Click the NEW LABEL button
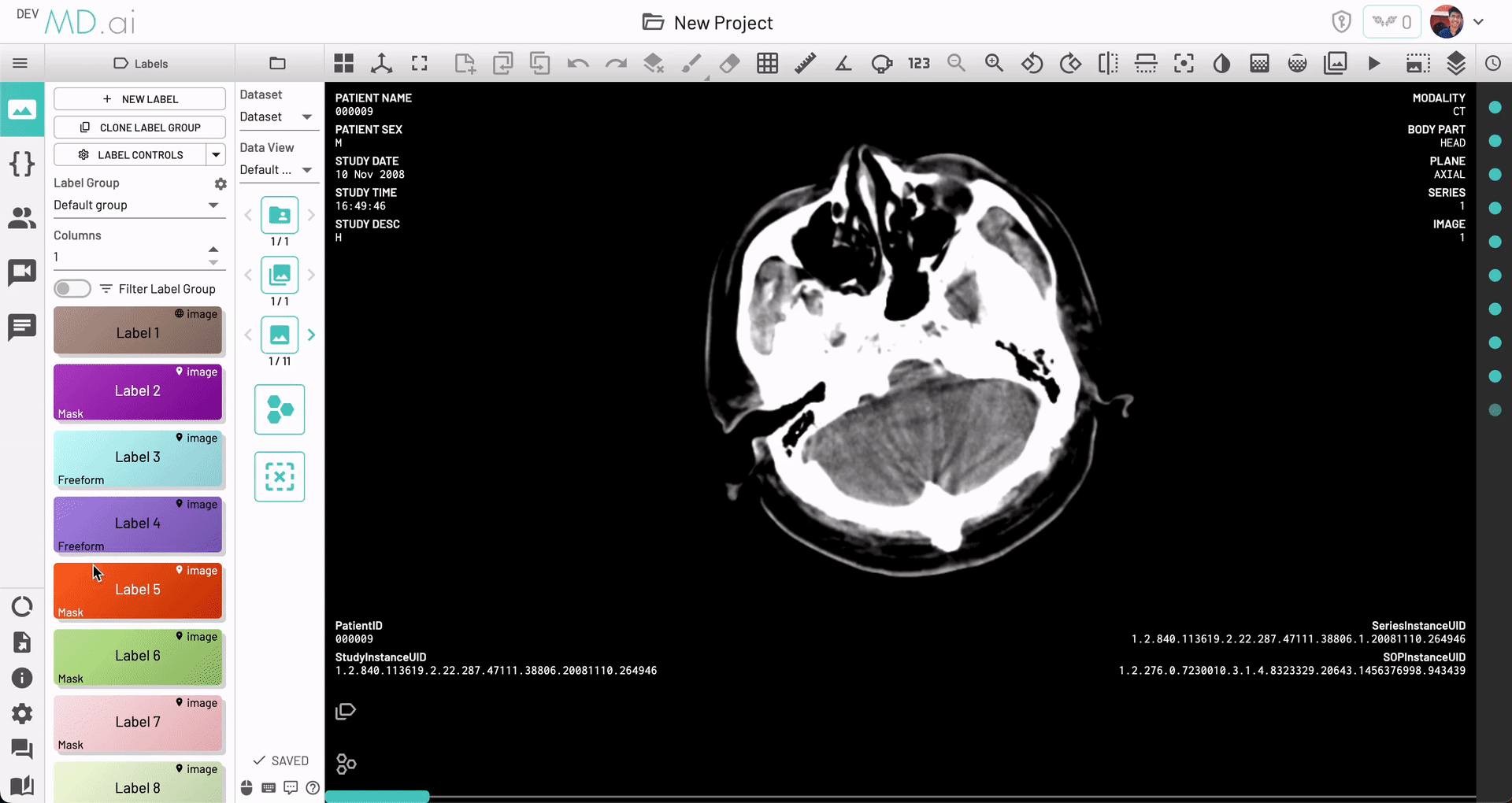 [139, 99]
